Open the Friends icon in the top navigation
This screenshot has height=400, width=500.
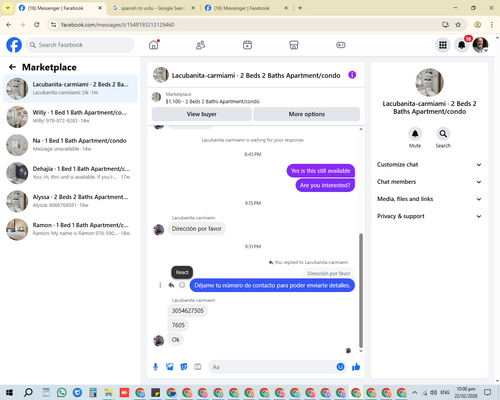pyautogui.click(x=200, y=45)
